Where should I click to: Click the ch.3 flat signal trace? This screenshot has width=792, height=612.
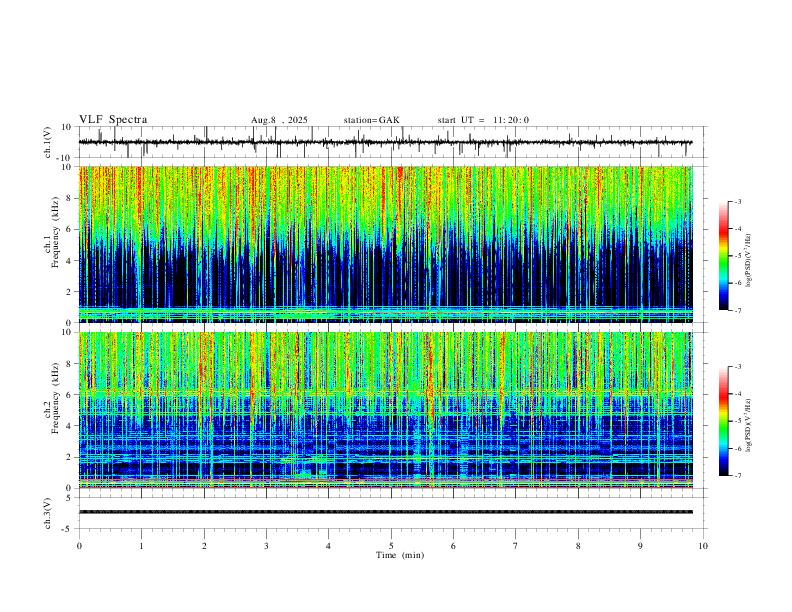point(386,512)
